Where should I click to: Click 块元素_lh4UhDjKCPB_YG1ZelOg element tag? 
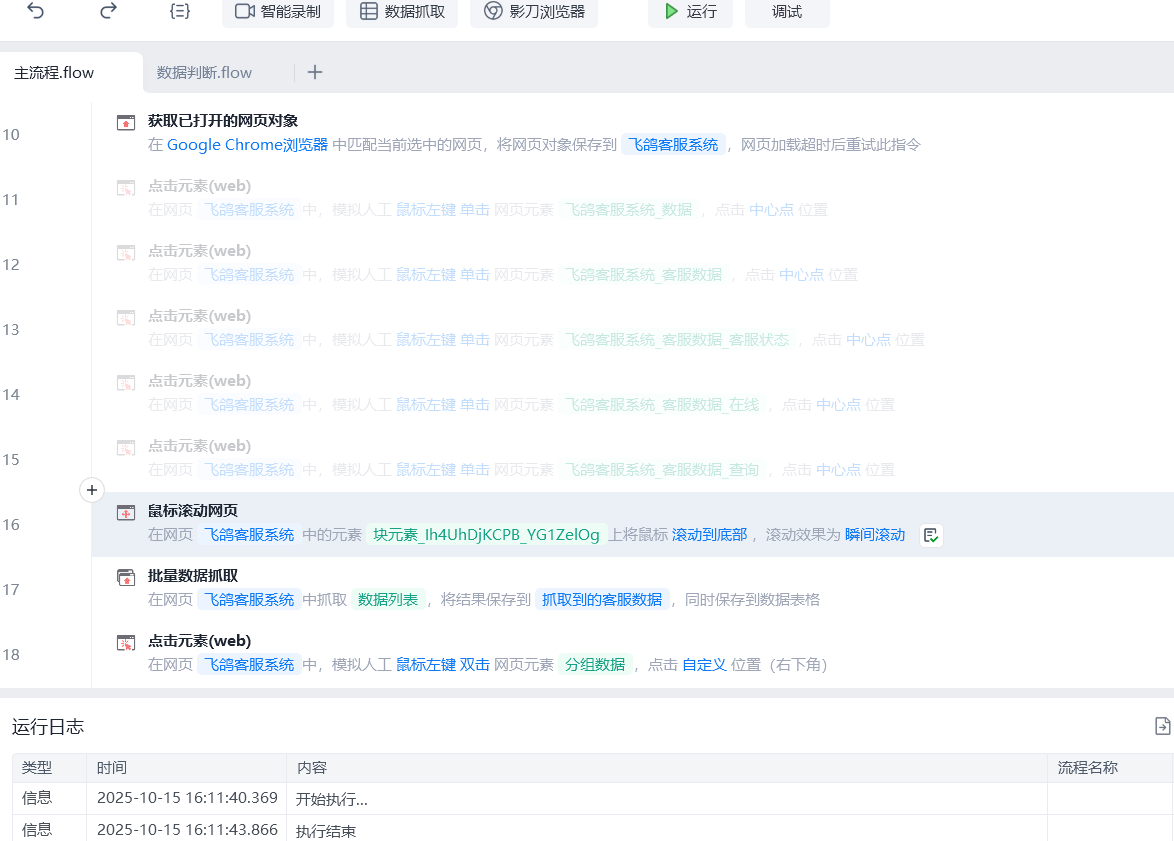point(486,535)
